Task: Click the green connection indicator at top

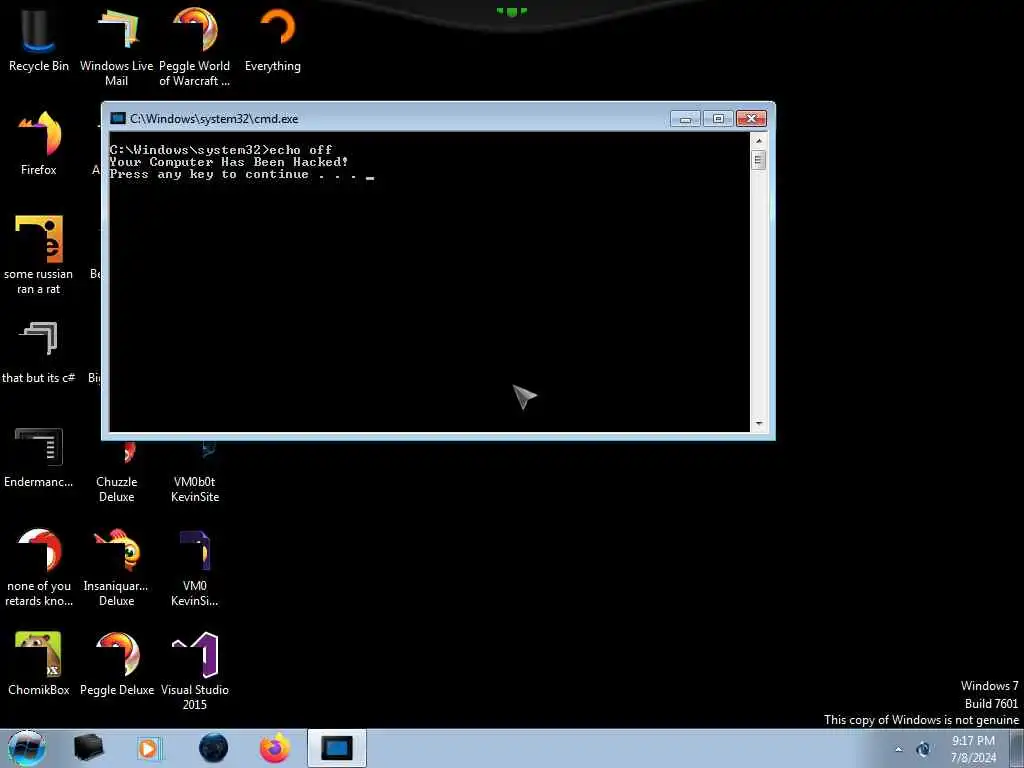Action: click(511, 11)
